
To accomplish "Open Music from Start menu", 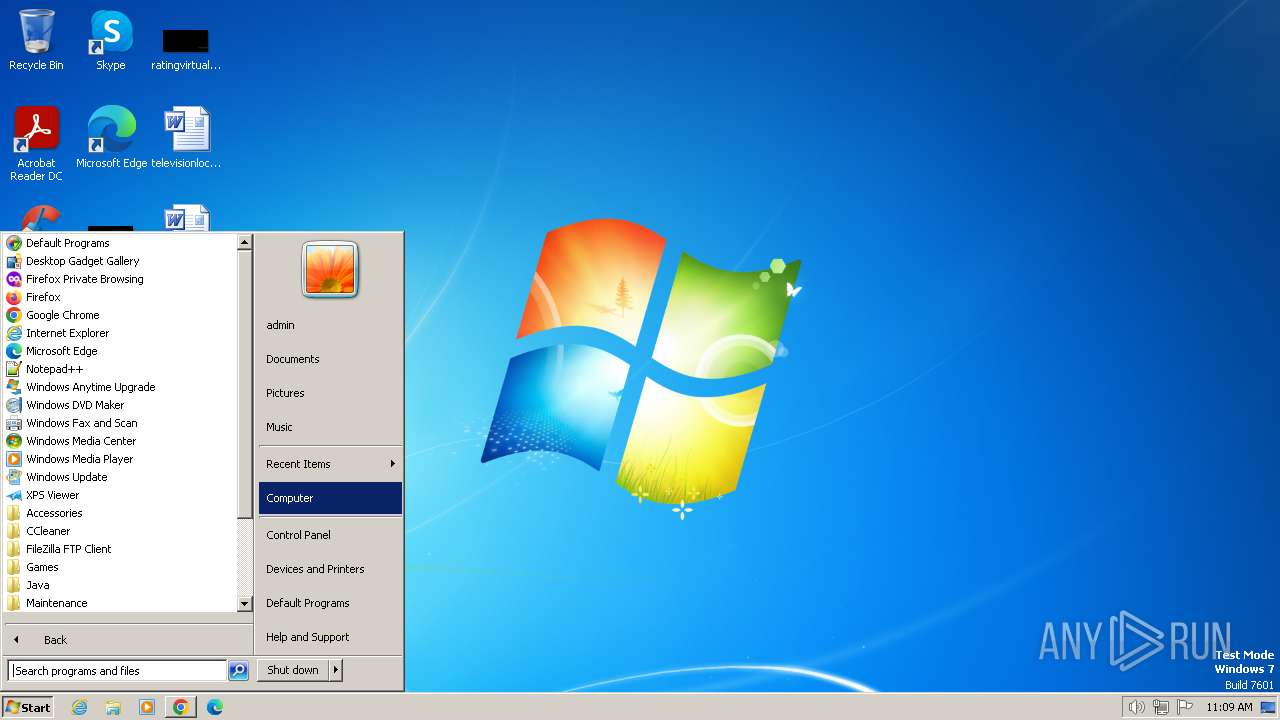I will (330, 427).
